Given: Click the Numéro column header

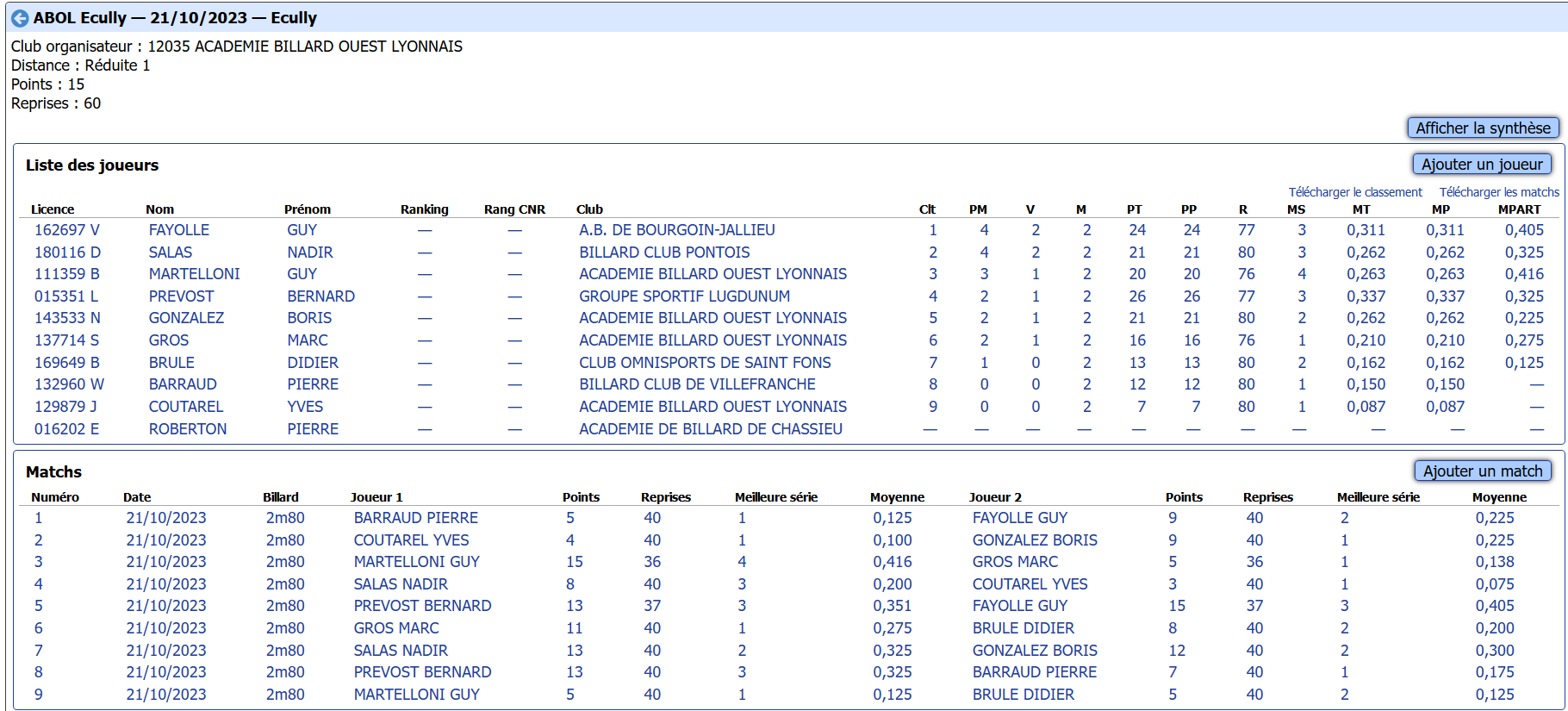Looking at the screenshot, I should click(55, 497).
